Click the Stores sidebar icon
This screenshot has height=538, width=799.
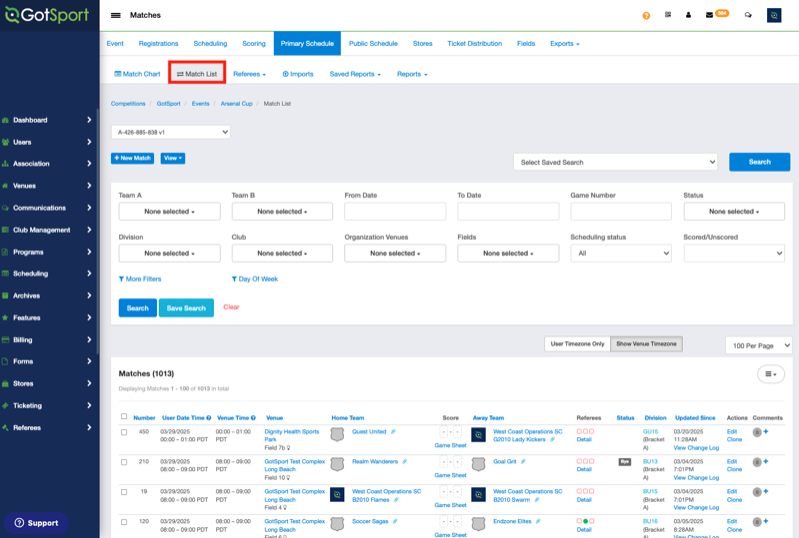(x=5, y=383)
